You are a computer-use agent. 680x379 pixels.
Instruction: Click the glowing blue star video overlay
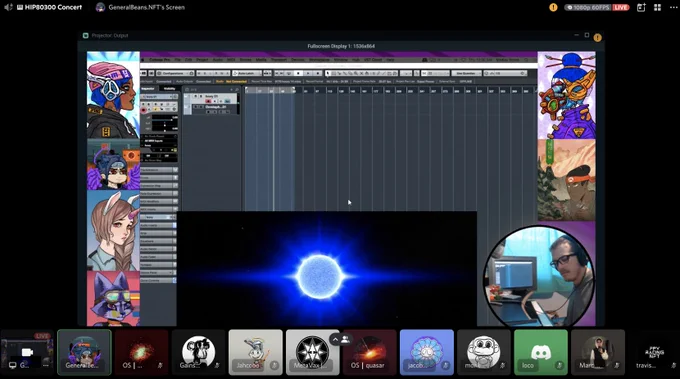click(327, 268)
